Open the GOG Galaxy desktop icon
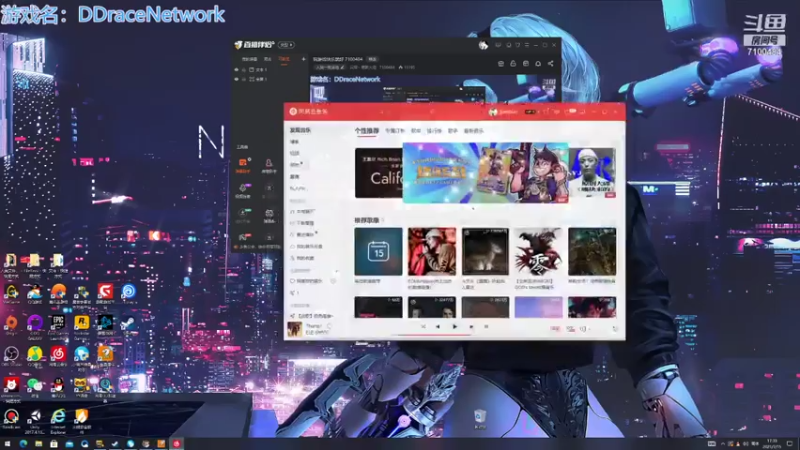This screenshot has width=800, height=450. tap(35, 324)
